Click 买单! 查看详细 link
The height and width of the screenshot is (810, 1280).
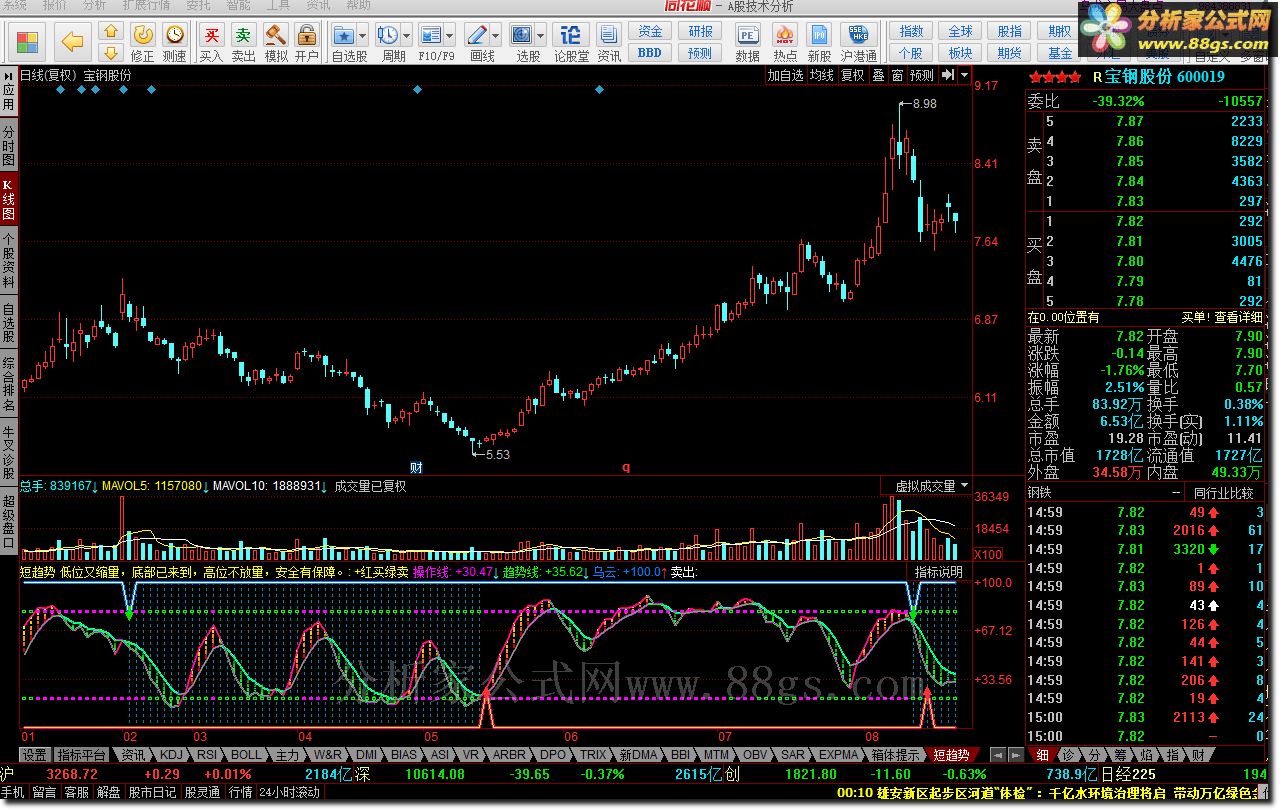[1222, 317]
